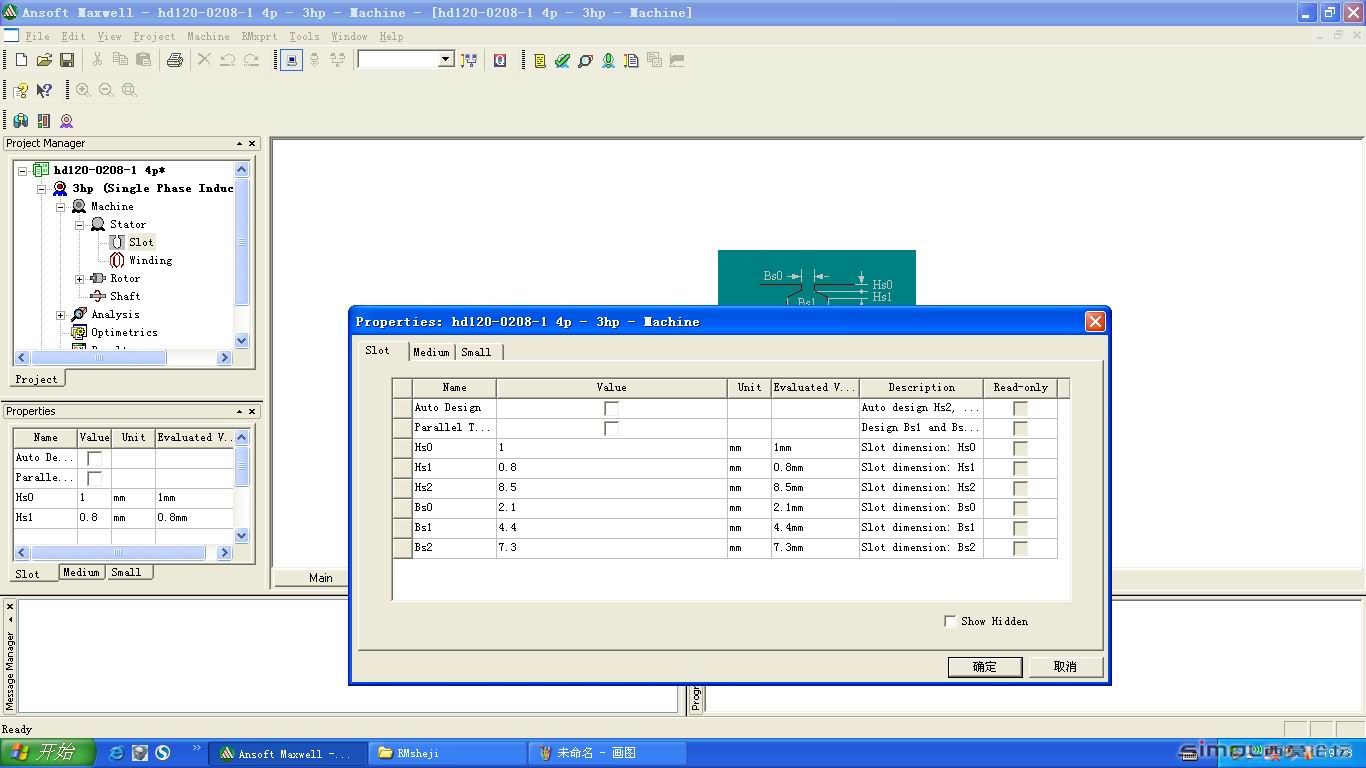Click the icon right of the toolbar combo box
This screenshot has height=768, width=1366.
pyautogui.click(x=468, y=60)
